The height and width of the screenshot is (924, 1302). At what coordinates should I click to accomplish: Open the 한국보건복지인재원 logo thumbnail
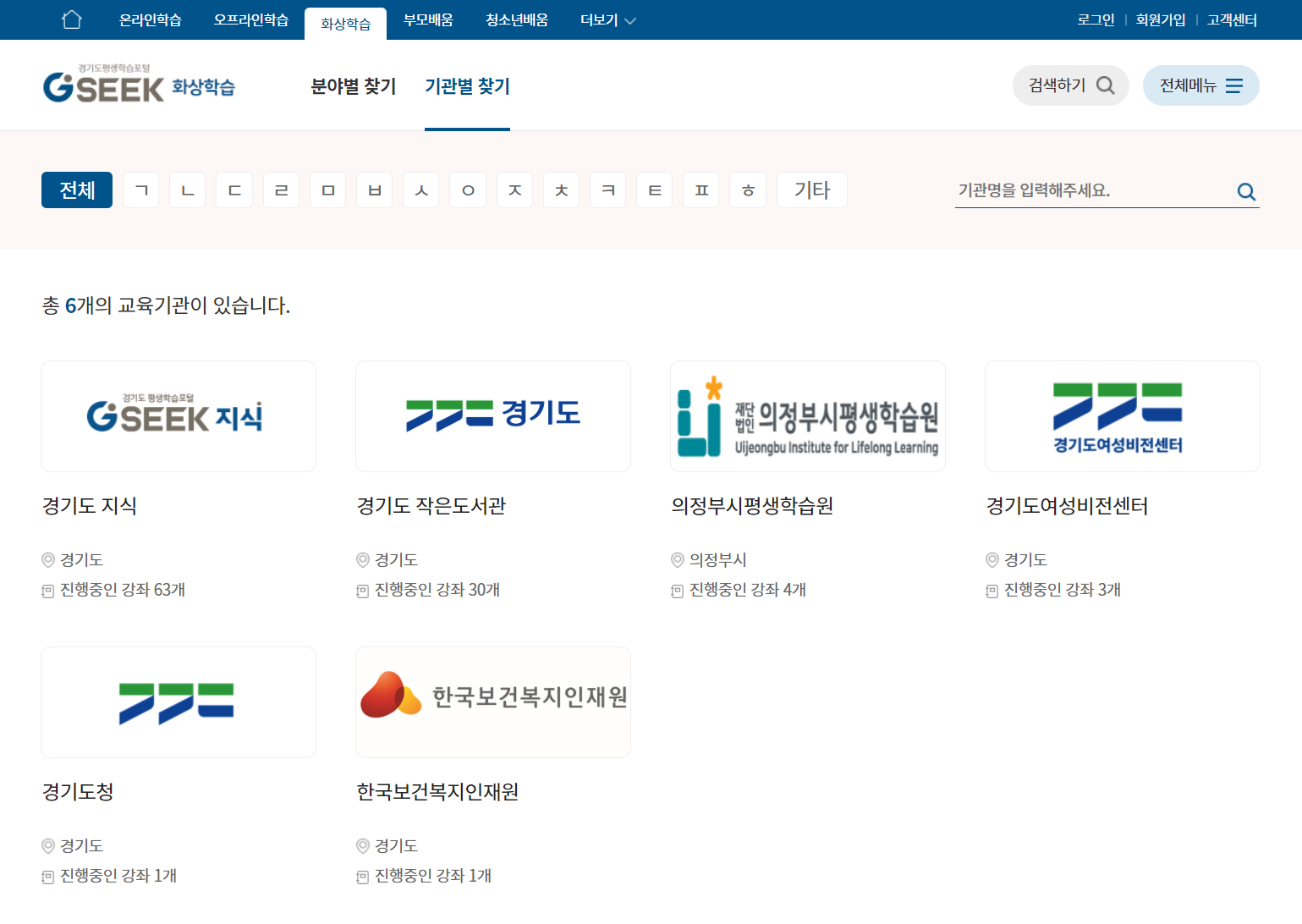(492, 701)
